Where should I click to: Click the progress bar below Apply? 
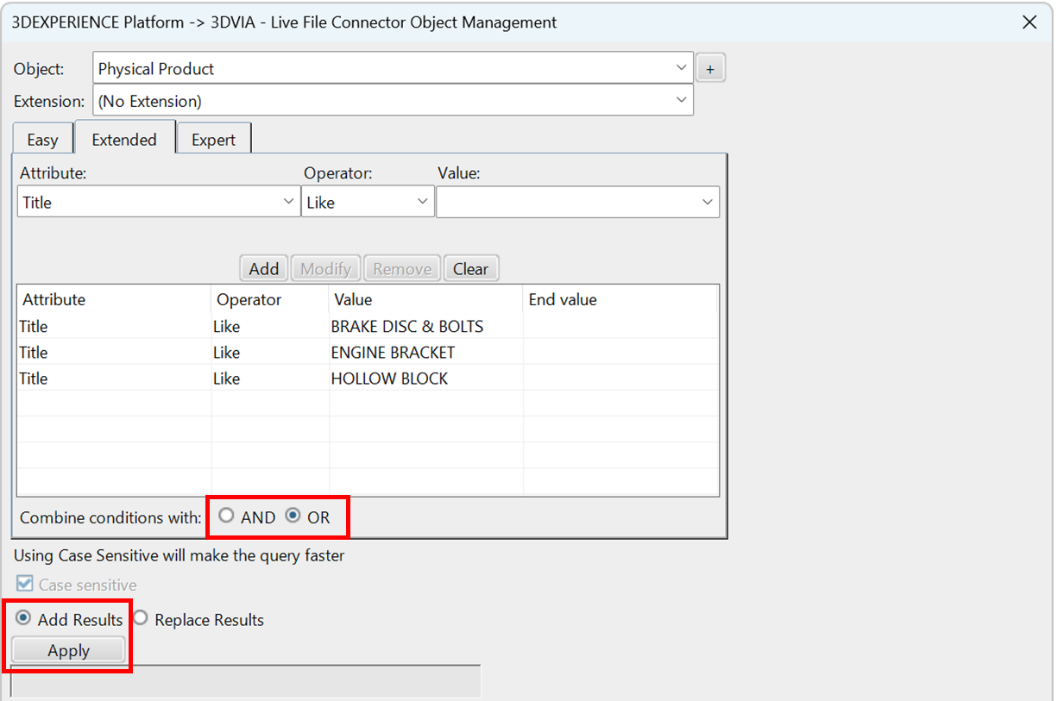(x=246, y=681)
